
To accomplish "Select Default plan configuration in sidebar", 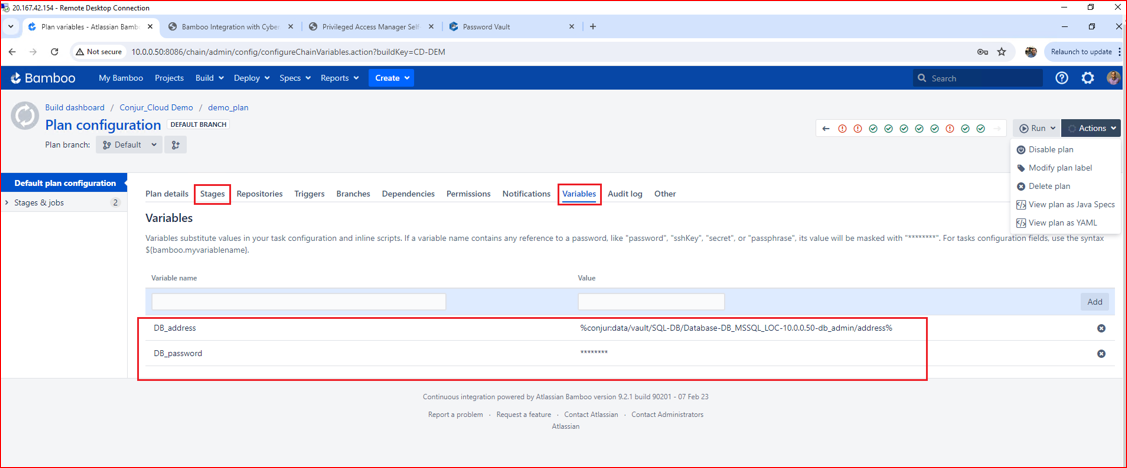I will (x=65, y=183).
